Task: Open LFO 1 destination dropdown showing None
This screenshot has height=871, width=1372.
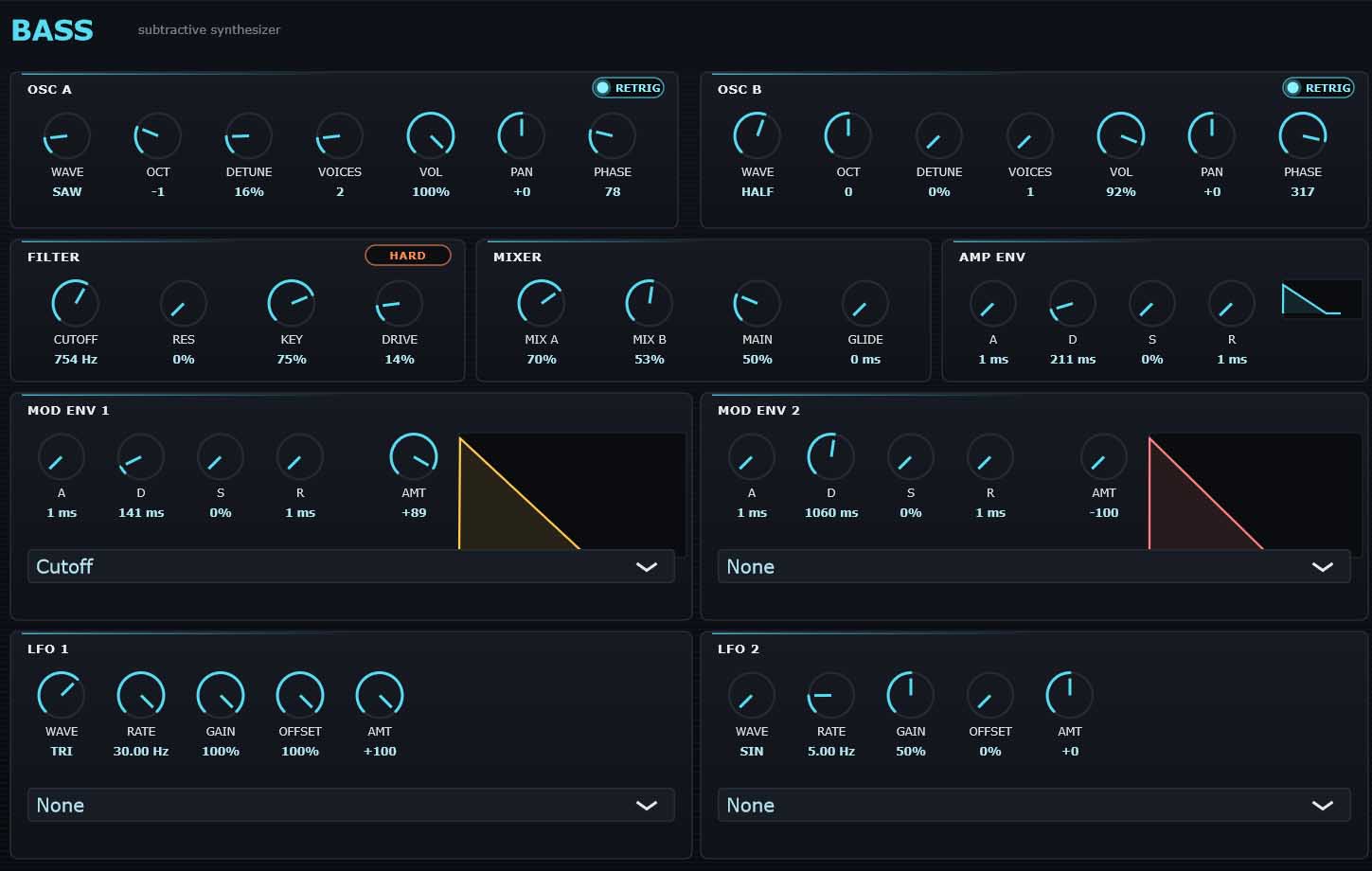Action: click(351, 805)
